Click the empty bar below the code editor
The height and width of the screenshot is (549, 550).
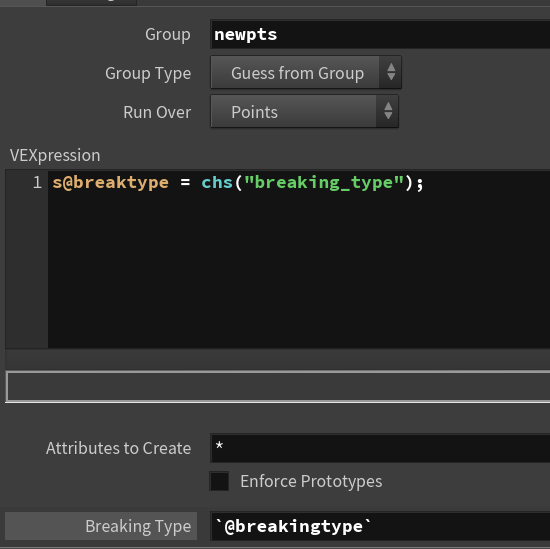coord(278,387)
